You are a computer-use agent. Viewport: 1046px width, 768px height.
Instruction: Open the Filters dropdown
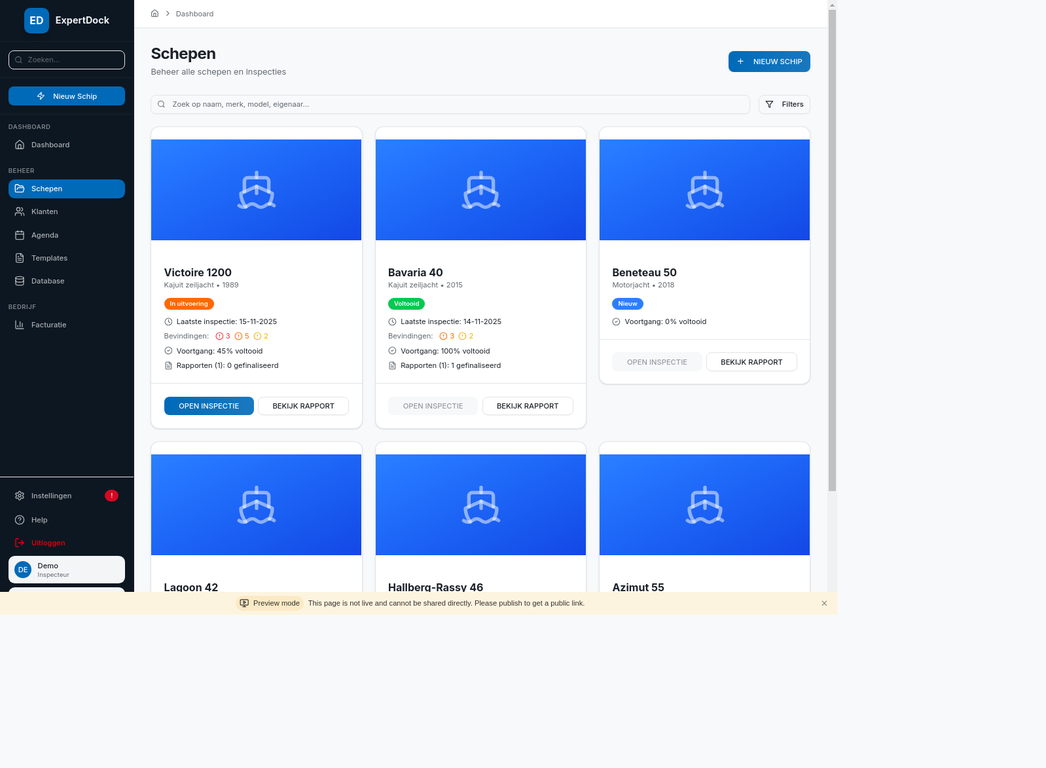click(x=783, y=104)
